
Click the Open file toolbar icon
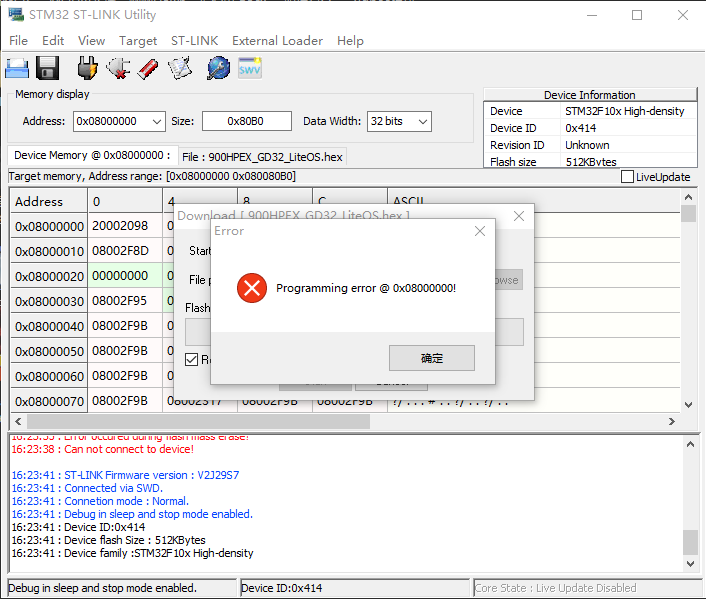(17, 68)
